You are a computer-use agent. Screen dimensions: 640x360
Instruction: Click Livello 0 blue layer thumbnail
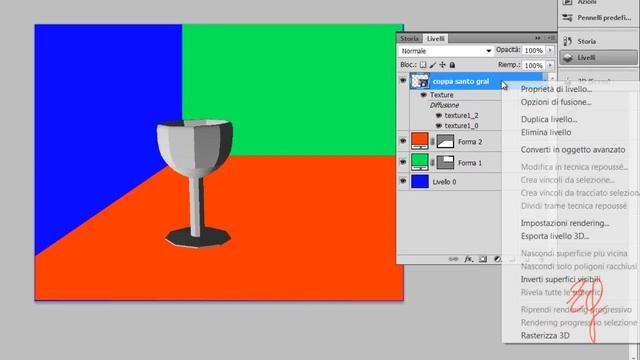coord(420,182)
